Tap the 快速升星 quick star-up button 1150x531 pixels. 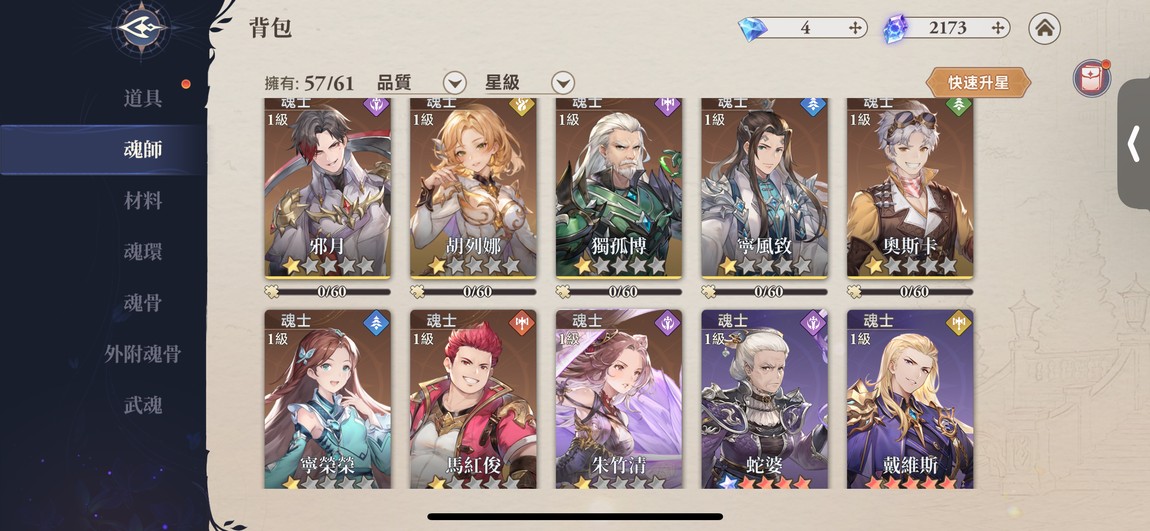pyautogui.click(x=978, y=83)
